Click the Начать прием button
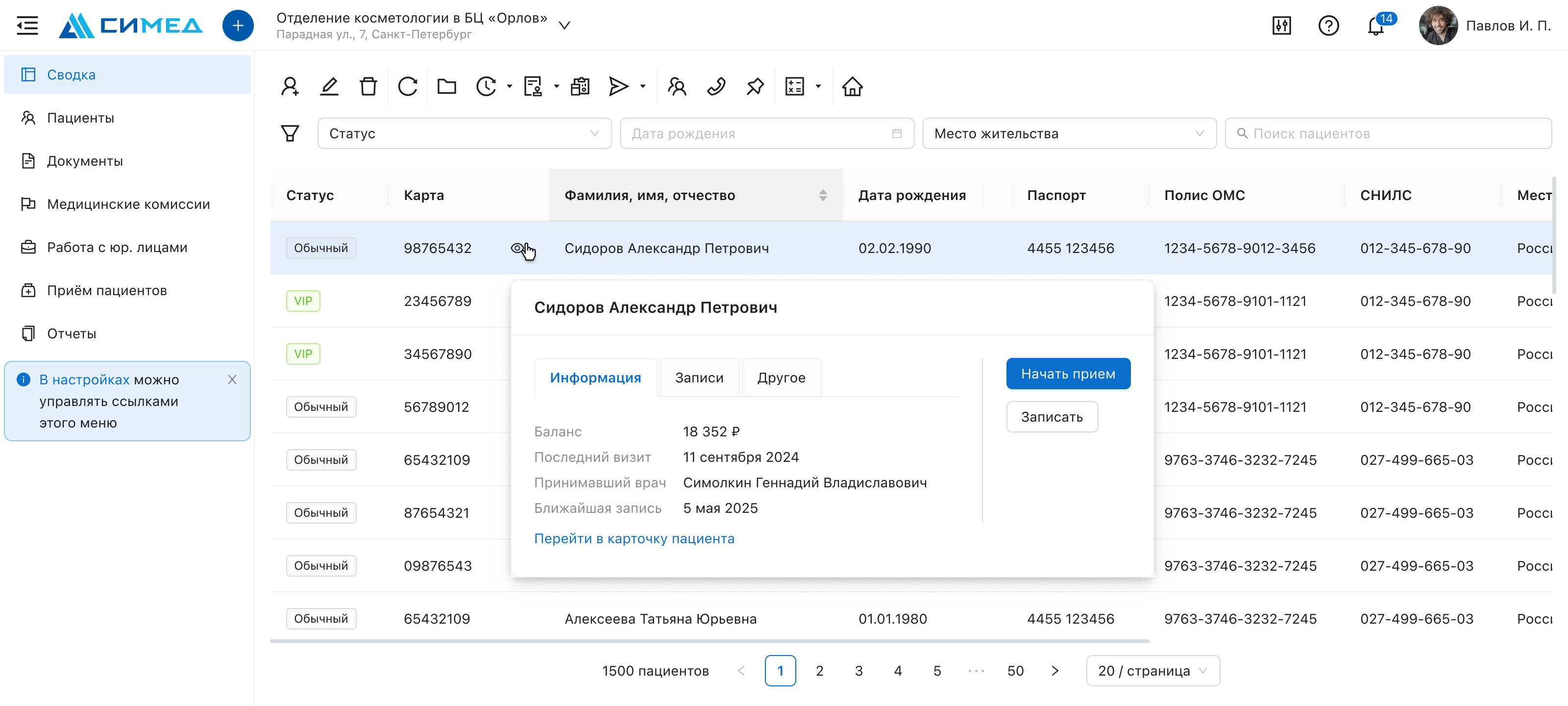1568x706 pixels. pos(1068,374)
